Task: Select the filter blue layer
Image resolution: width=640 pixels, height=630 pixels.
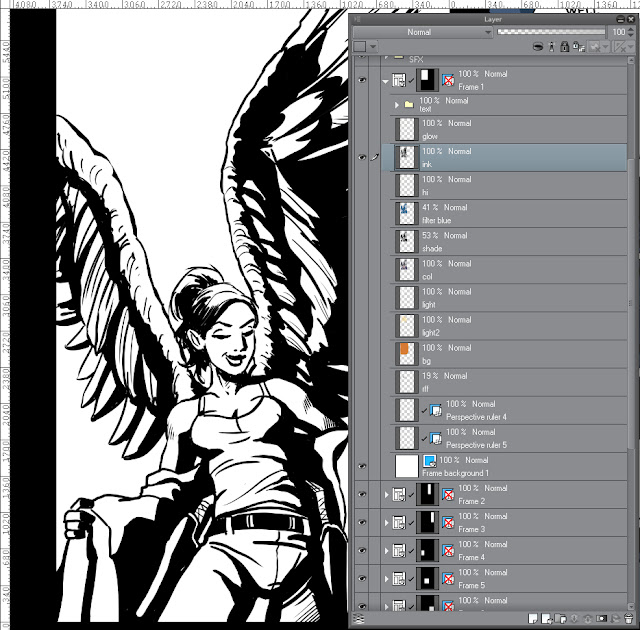Action: 508,214
